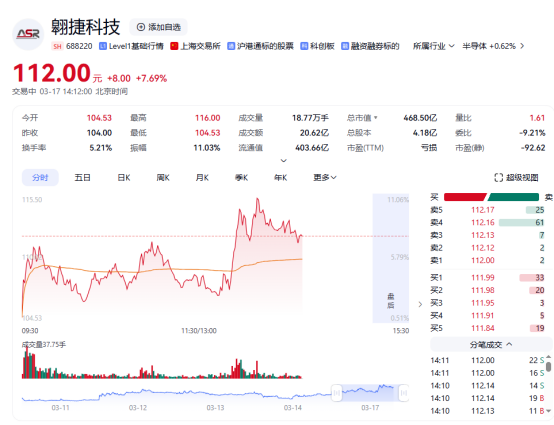Click the trade list scrollbar thumb
Image resolution: width=554 pixels, height=425 pixels.
pos(548,366)
